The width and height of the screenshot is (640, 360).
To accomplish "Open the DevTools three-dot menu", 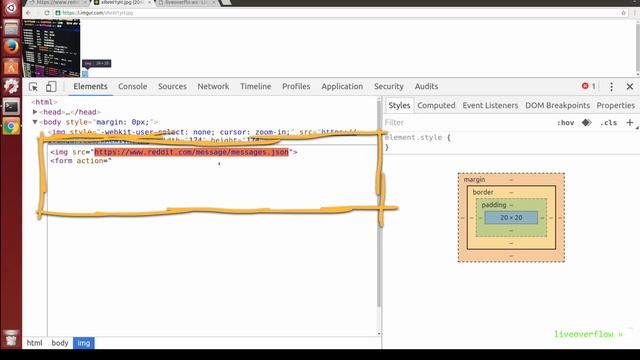I will pyautogui.click(x=611, y=87).
